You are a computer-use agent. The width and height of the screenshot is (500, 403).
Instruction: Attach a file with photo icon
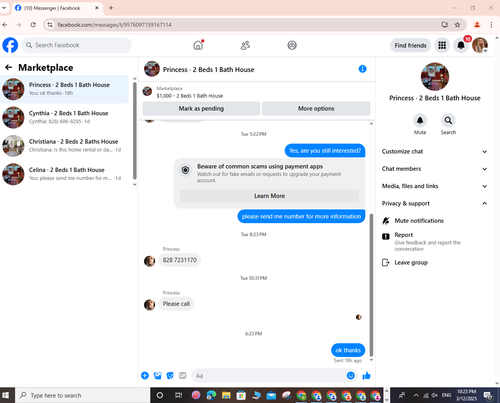coord(158,376)
